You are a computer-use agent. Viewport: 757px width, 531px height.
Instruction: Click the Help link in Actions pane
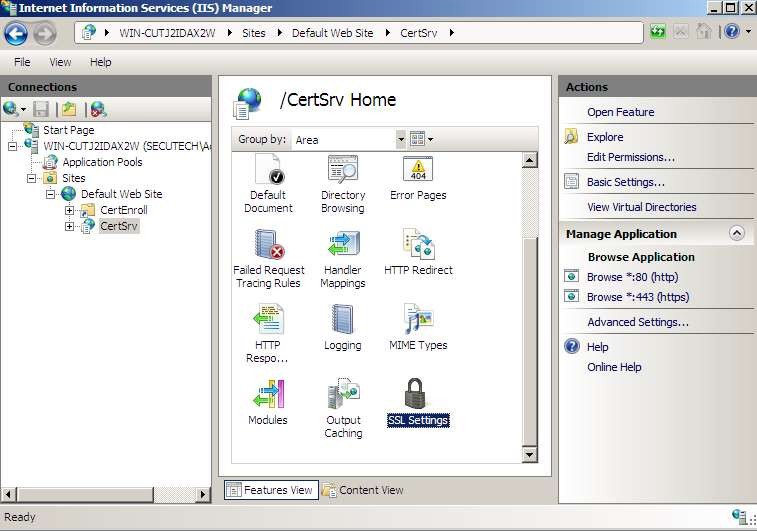coord(598,347)
